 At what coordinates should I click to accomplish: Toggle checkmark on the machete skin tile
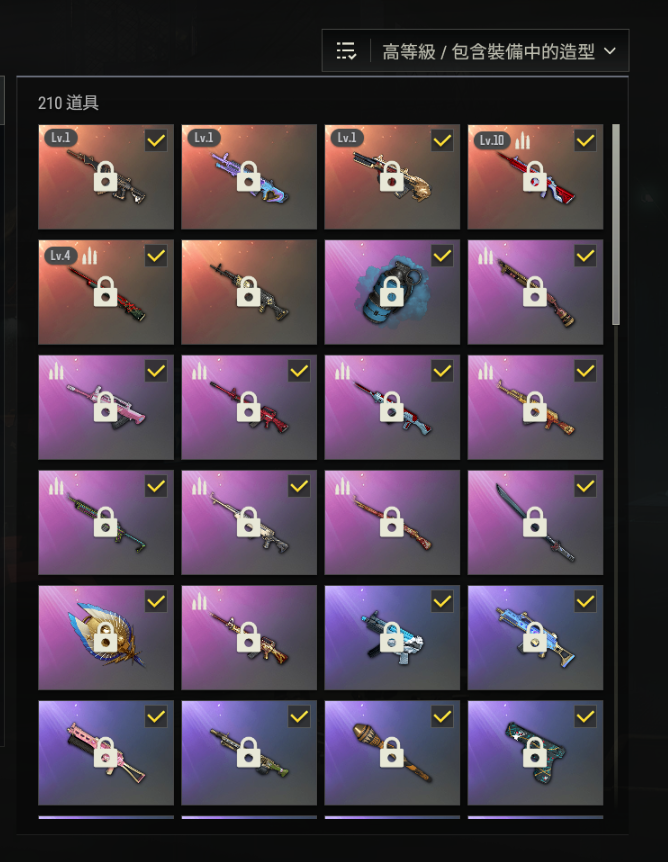tap(585, 486)
